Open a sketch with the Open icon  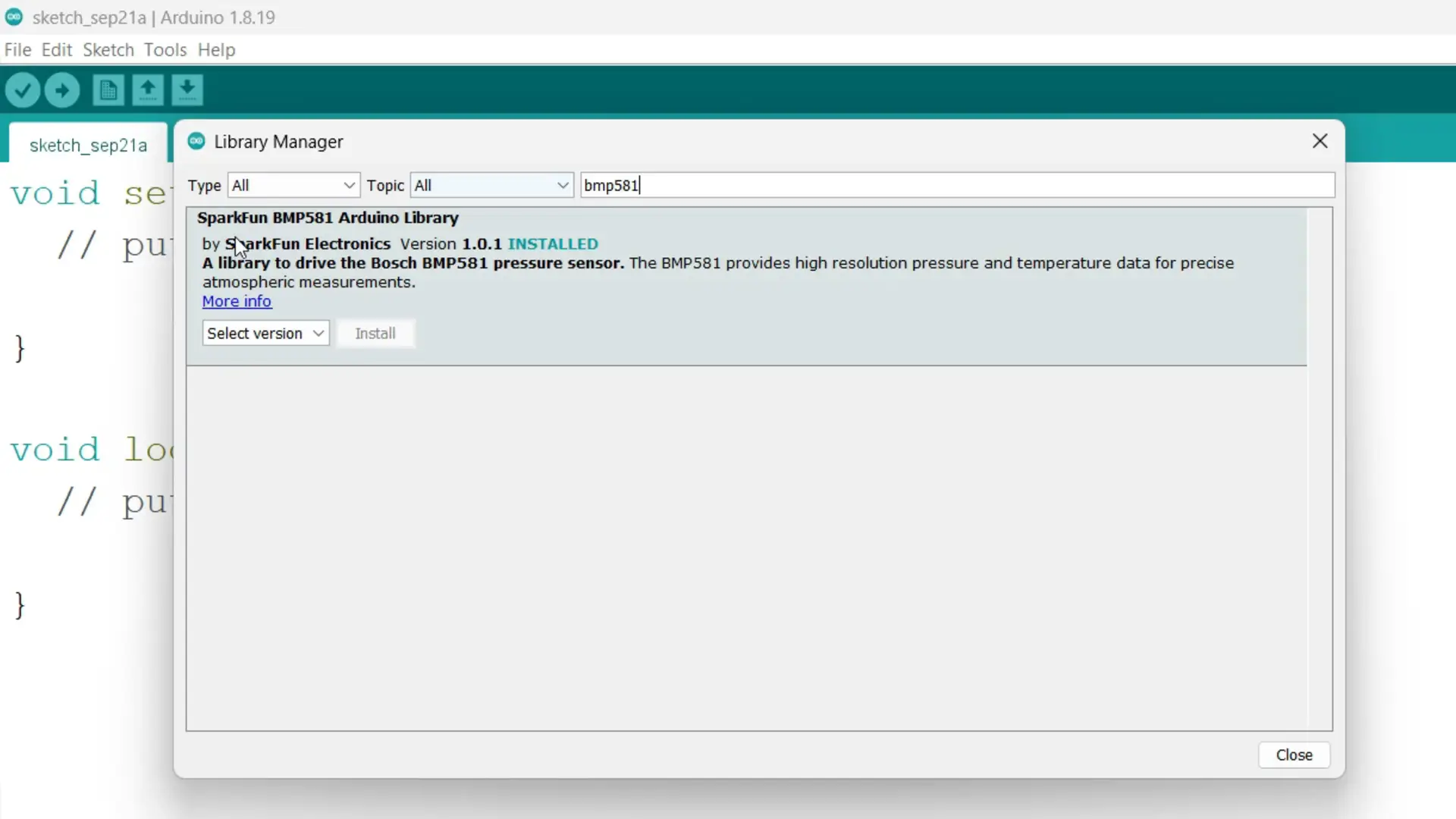click(148, 90)
